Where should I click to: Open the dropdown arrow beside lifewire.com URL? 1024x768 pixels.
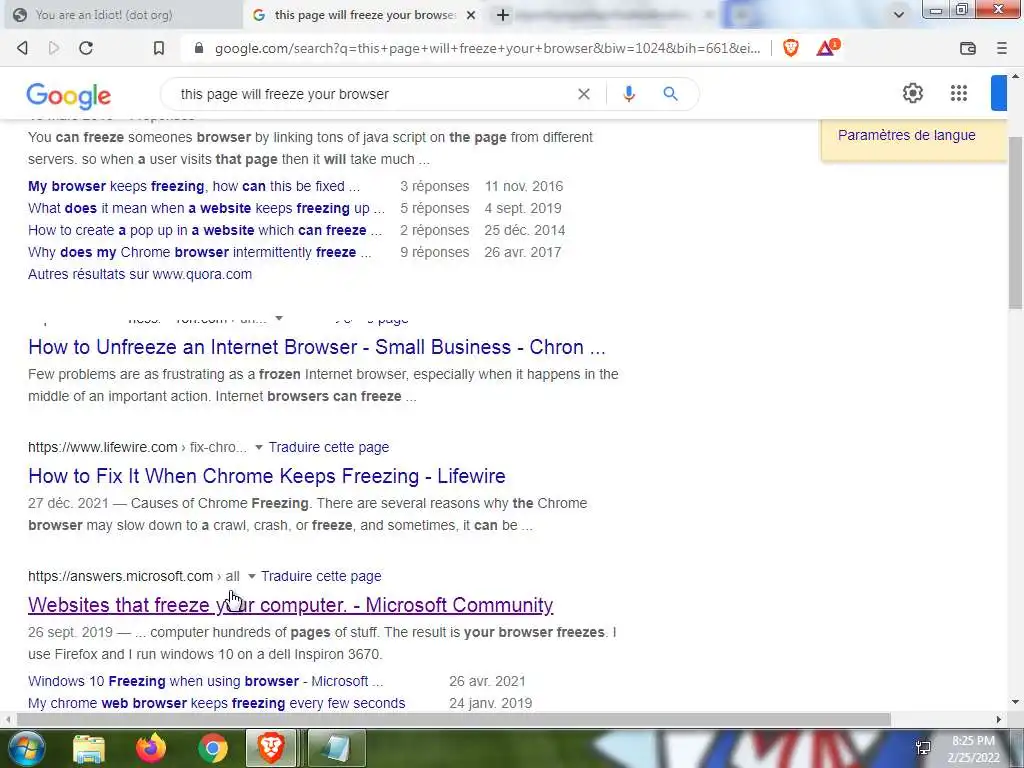click(x=259, y=447)
